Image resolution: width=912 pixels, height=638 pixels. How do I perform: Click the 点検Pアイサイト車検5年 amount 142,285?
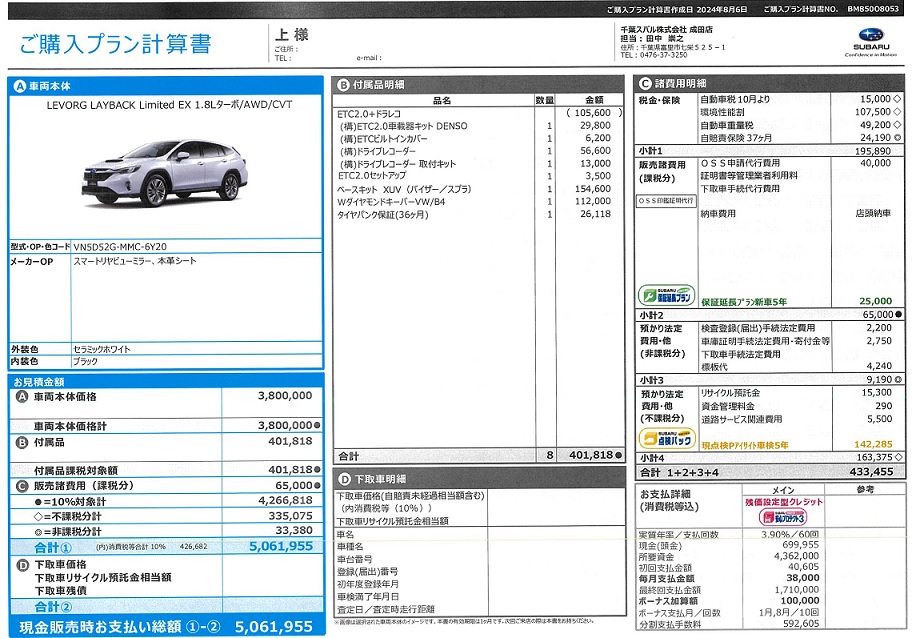click(873, 444)
